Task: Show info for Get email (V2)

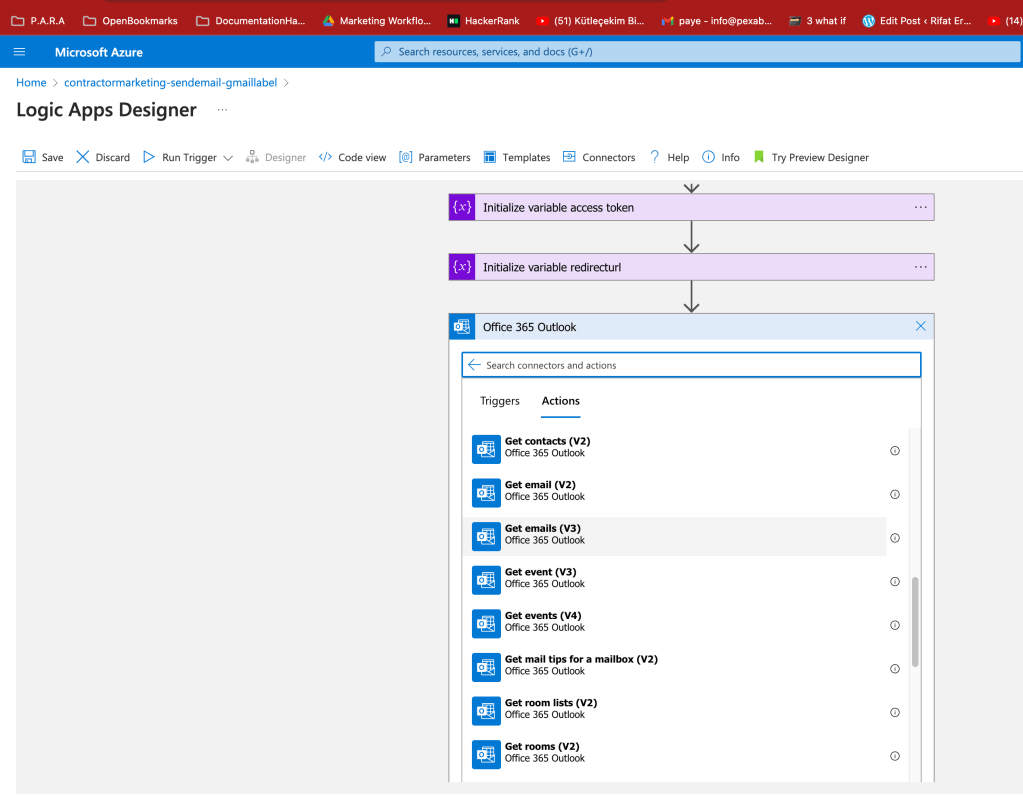Action: click(894, 494)
